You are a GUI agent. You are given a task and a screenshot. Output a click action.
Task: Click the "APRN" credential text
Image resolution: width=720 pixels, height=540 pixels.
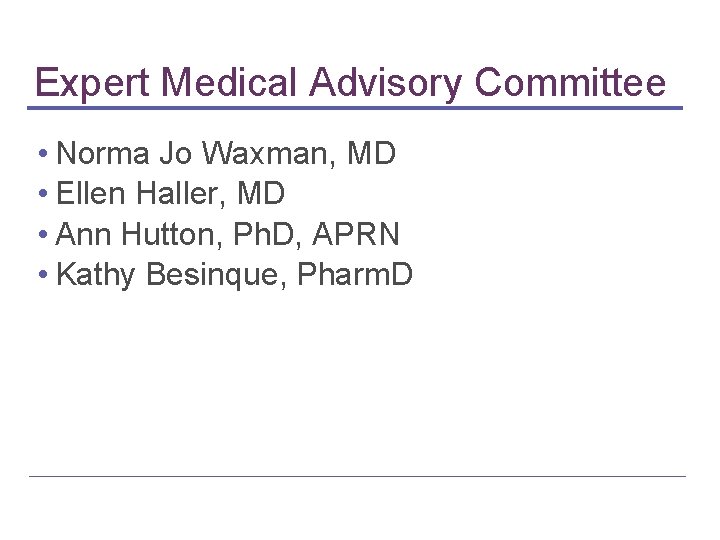[x=356, y=234]
